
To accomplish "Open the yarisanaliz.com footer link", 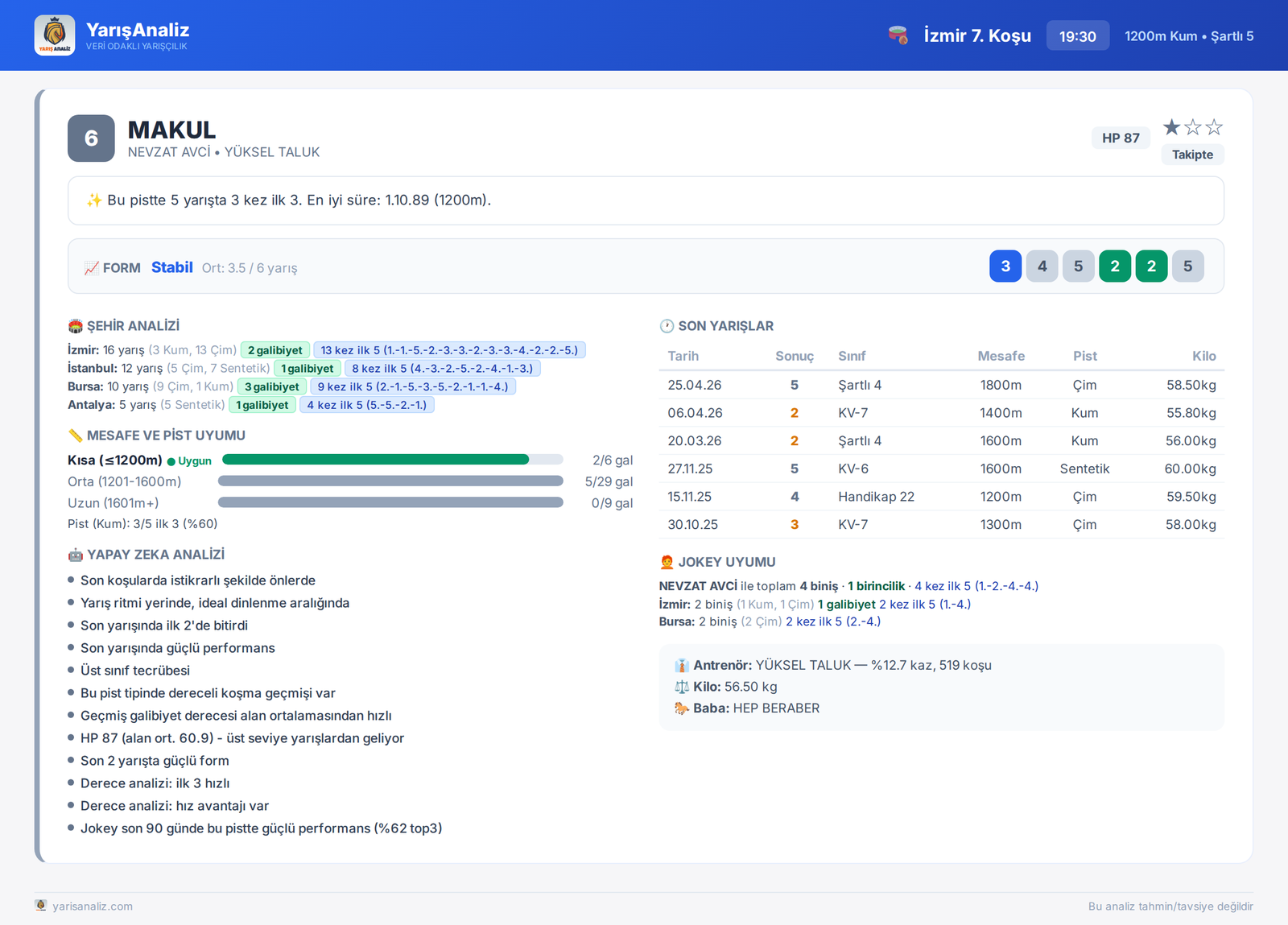I will pyautogui.click(x=93, y=906).
